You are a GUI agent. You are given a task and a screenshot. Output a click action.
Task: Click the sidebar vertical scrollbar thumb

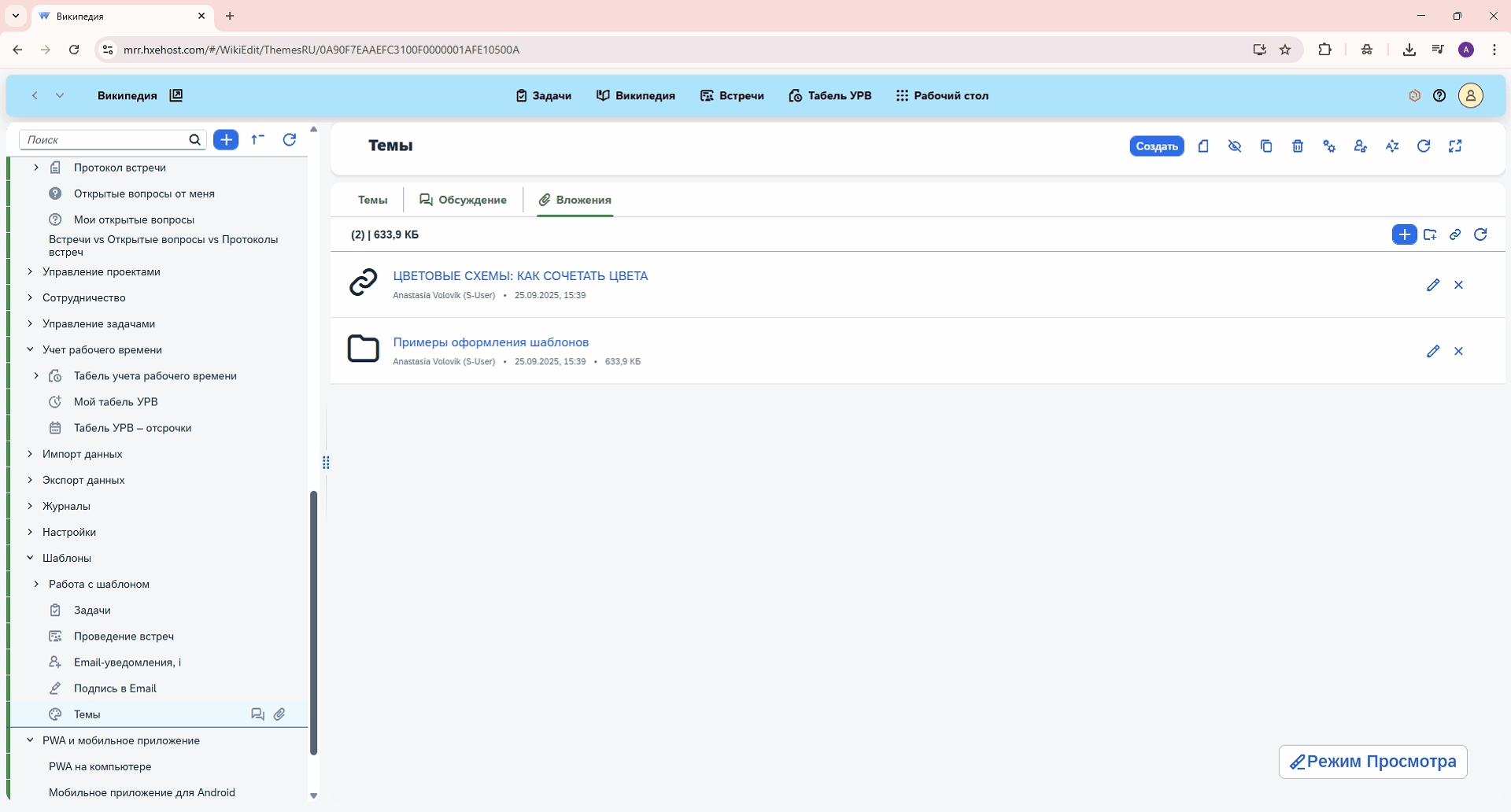tap(313, 622)
